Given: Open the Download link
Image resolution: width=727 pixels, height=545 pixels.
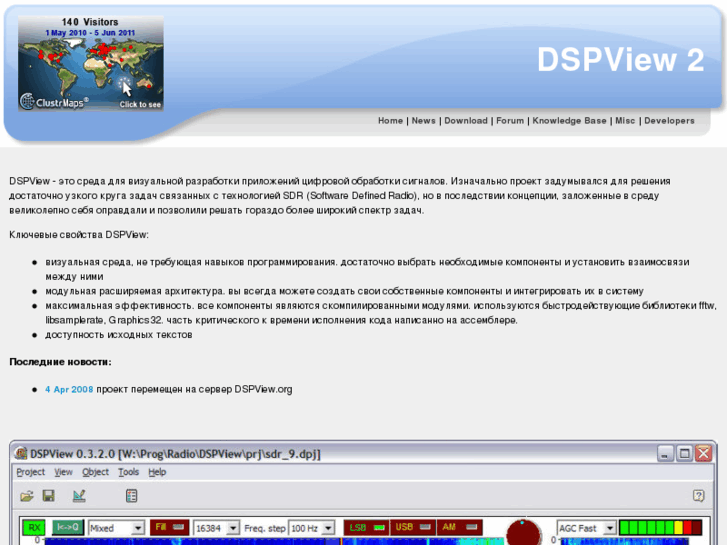Looking at the screenshot, I should point(466,121).
